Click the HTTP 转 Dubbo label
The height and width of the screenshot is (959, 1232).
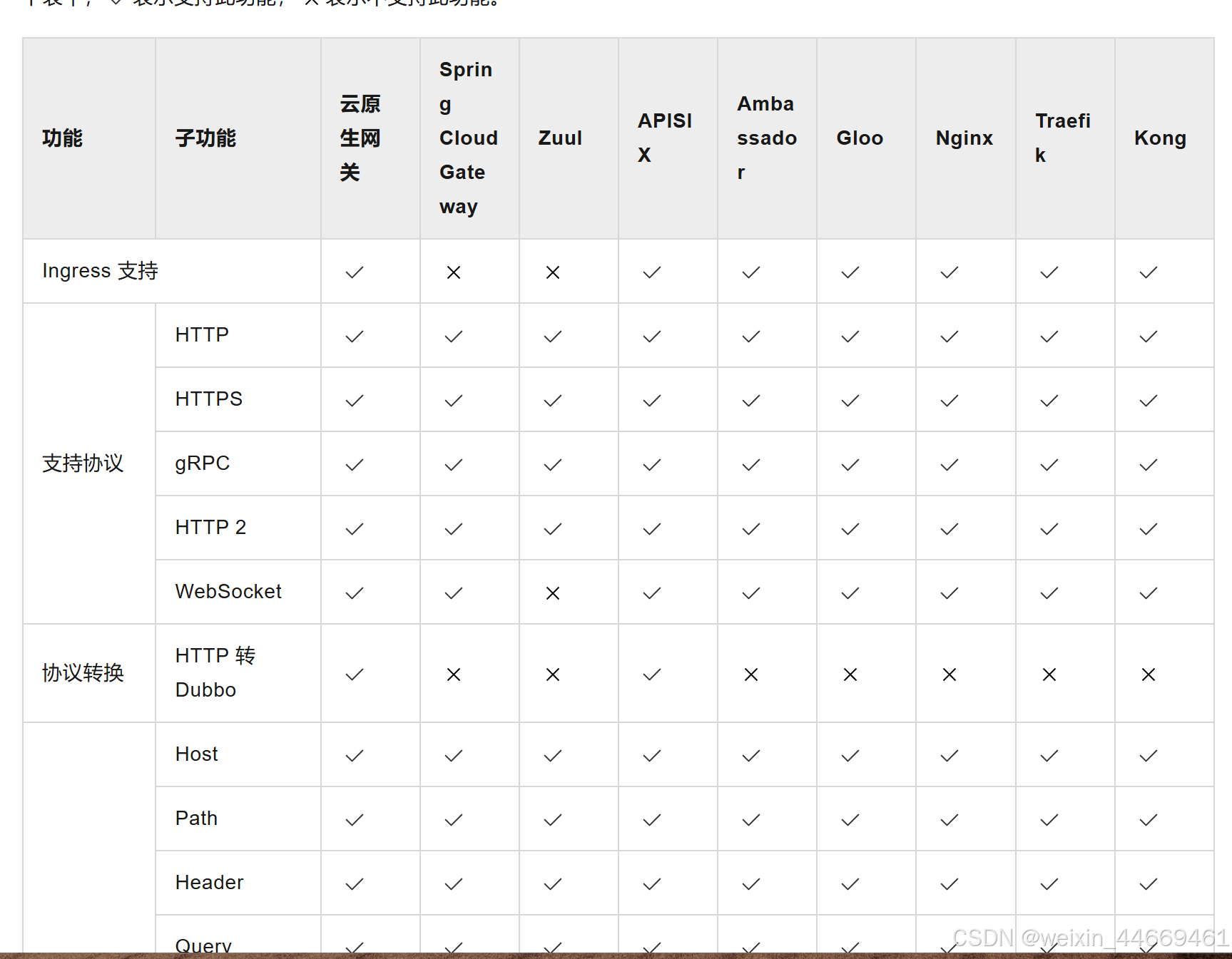click(215, 673)
